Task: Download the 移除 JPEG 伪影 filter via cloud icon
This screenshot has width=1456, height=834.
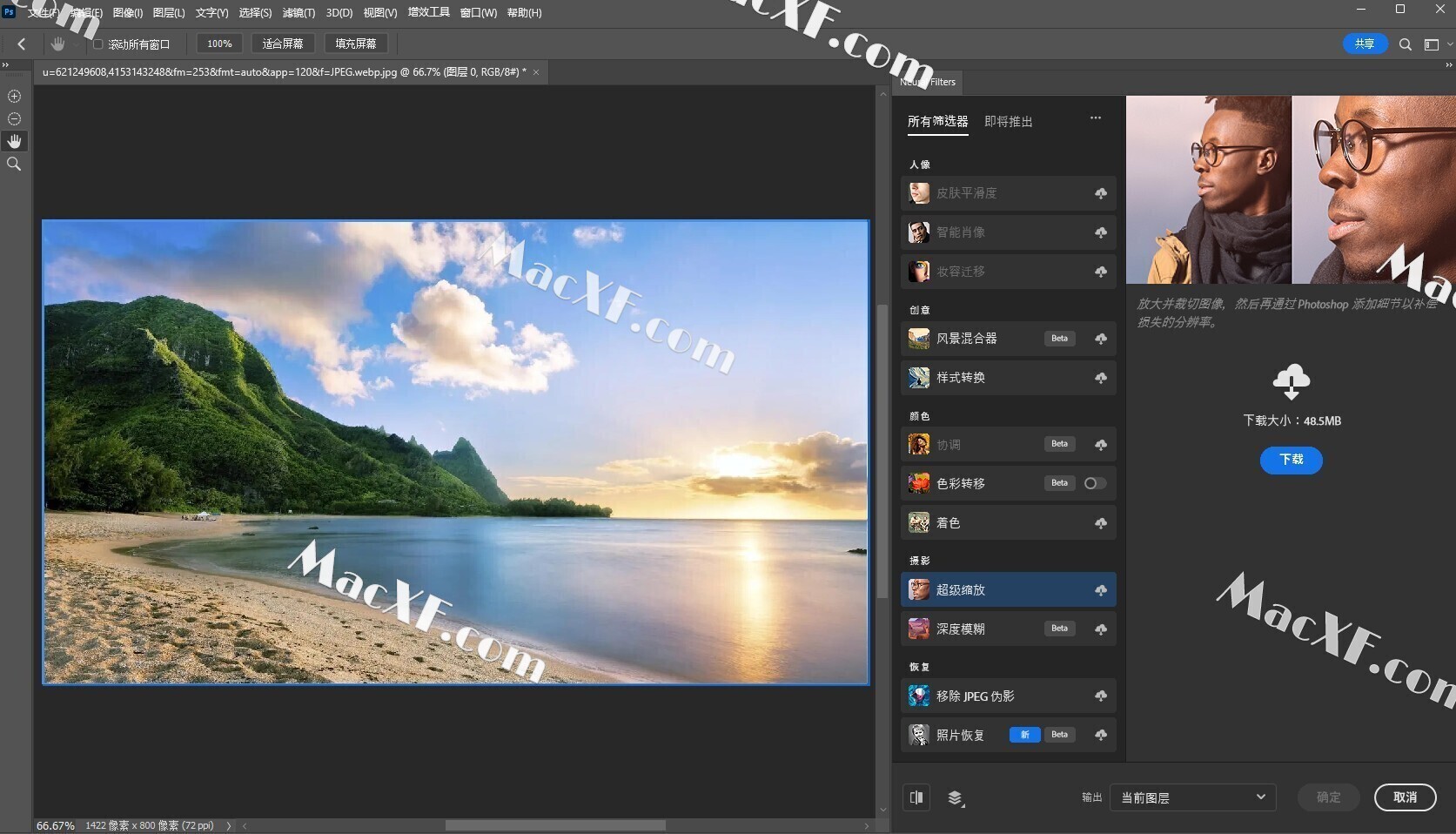Action: [1101, 696]
